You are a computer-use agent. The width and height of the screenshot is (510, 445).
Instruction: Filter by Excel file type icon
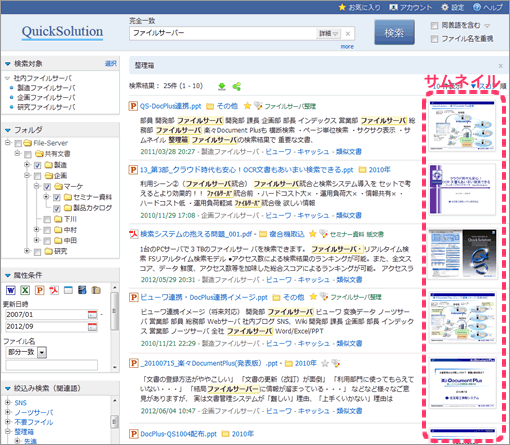click(x=25, y=290)
